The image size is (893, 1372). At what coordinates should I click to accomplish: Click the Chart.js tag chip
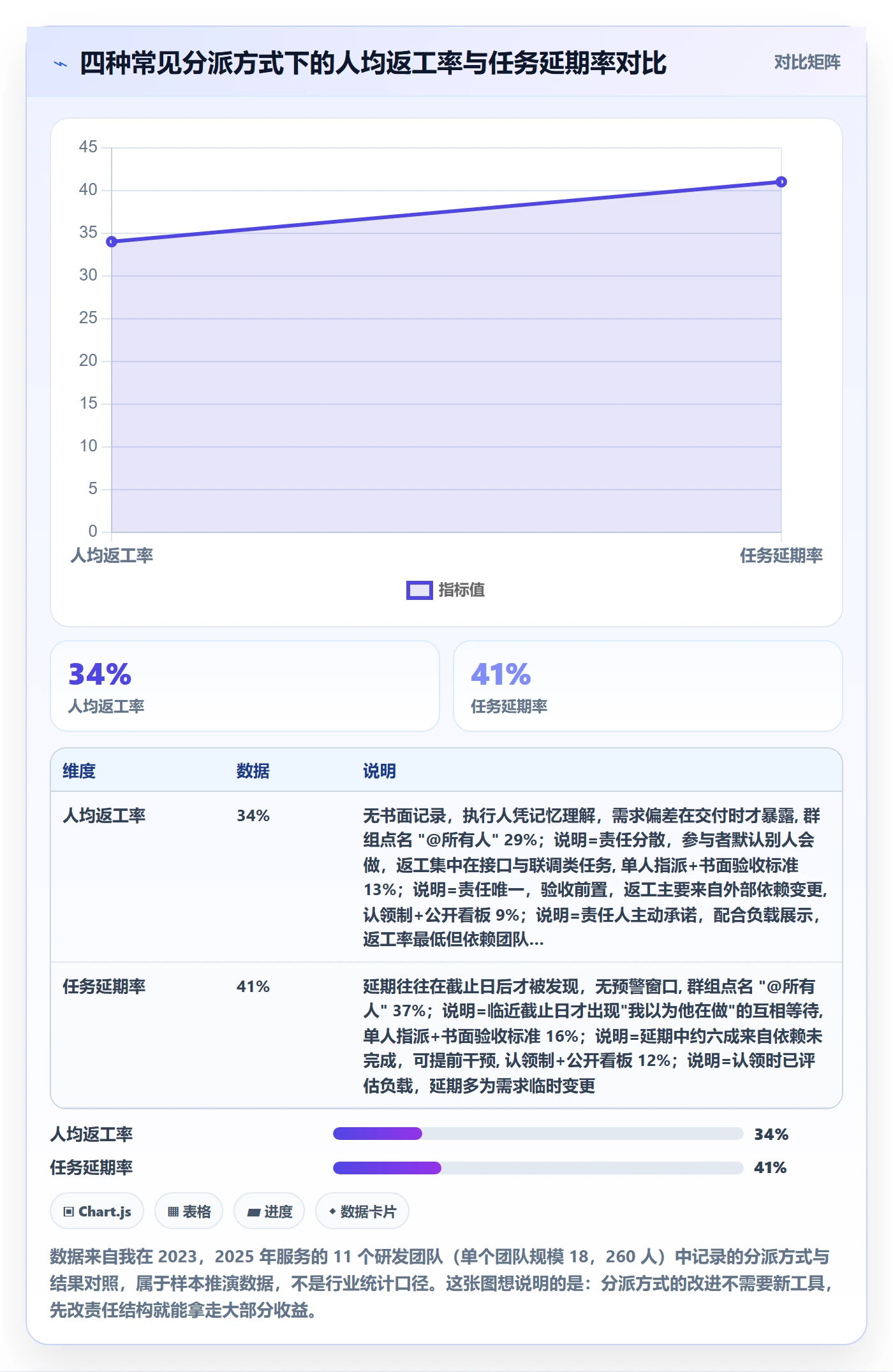pos(97,1211)
